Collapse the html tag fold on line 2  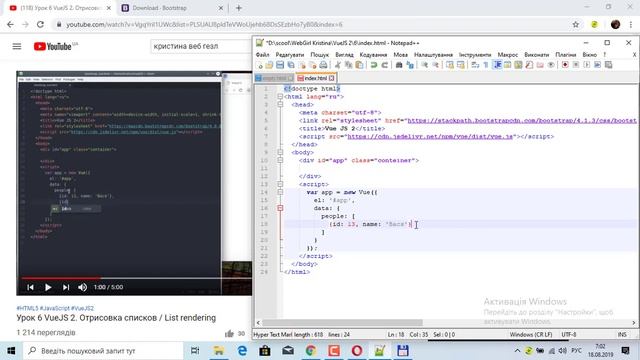pos(280,97)
